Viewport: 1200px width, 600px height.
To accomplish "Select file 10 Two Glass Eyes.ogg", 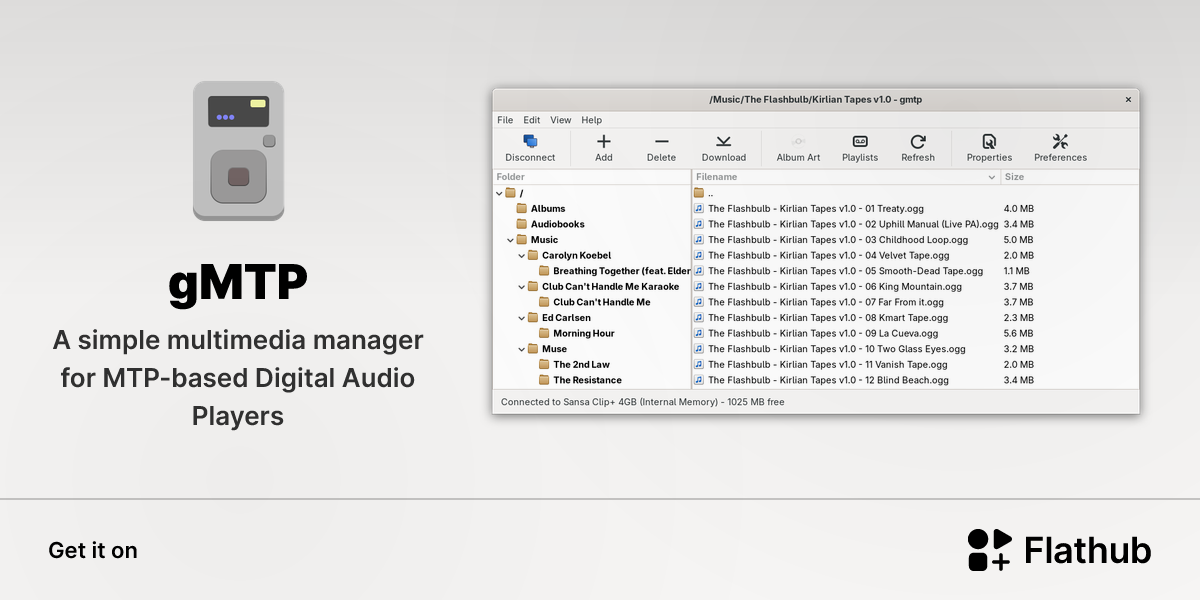I will 837,349.
